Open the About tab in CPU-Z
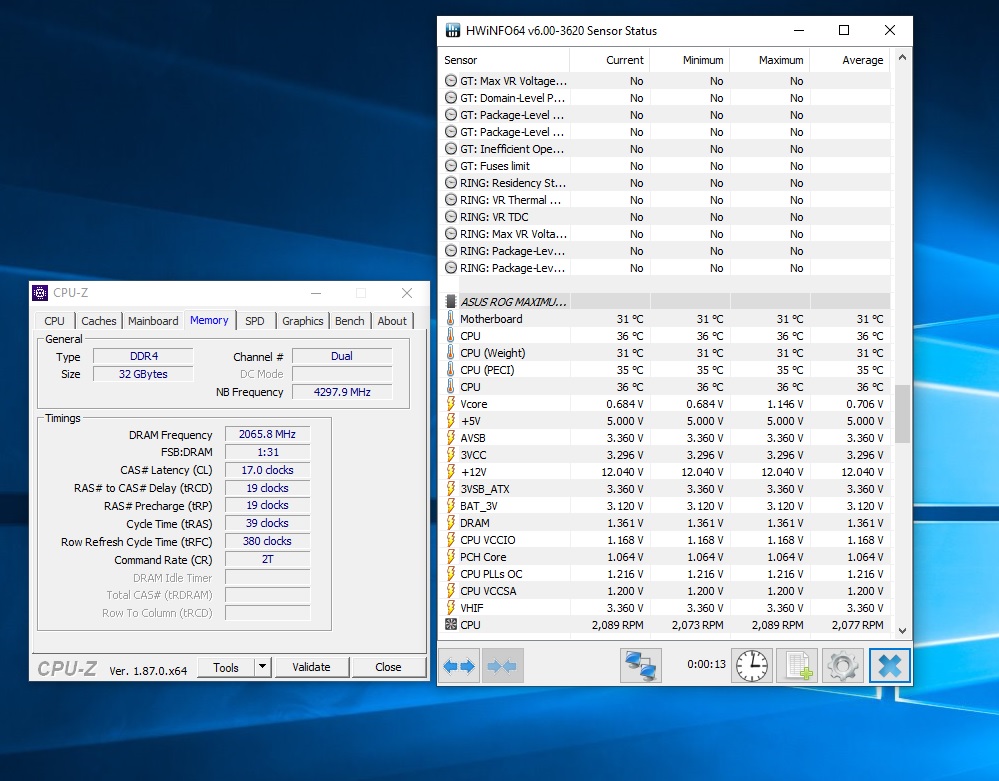This screenshot has height=781, width=999. pyautogui.click(x=392, y=321)
